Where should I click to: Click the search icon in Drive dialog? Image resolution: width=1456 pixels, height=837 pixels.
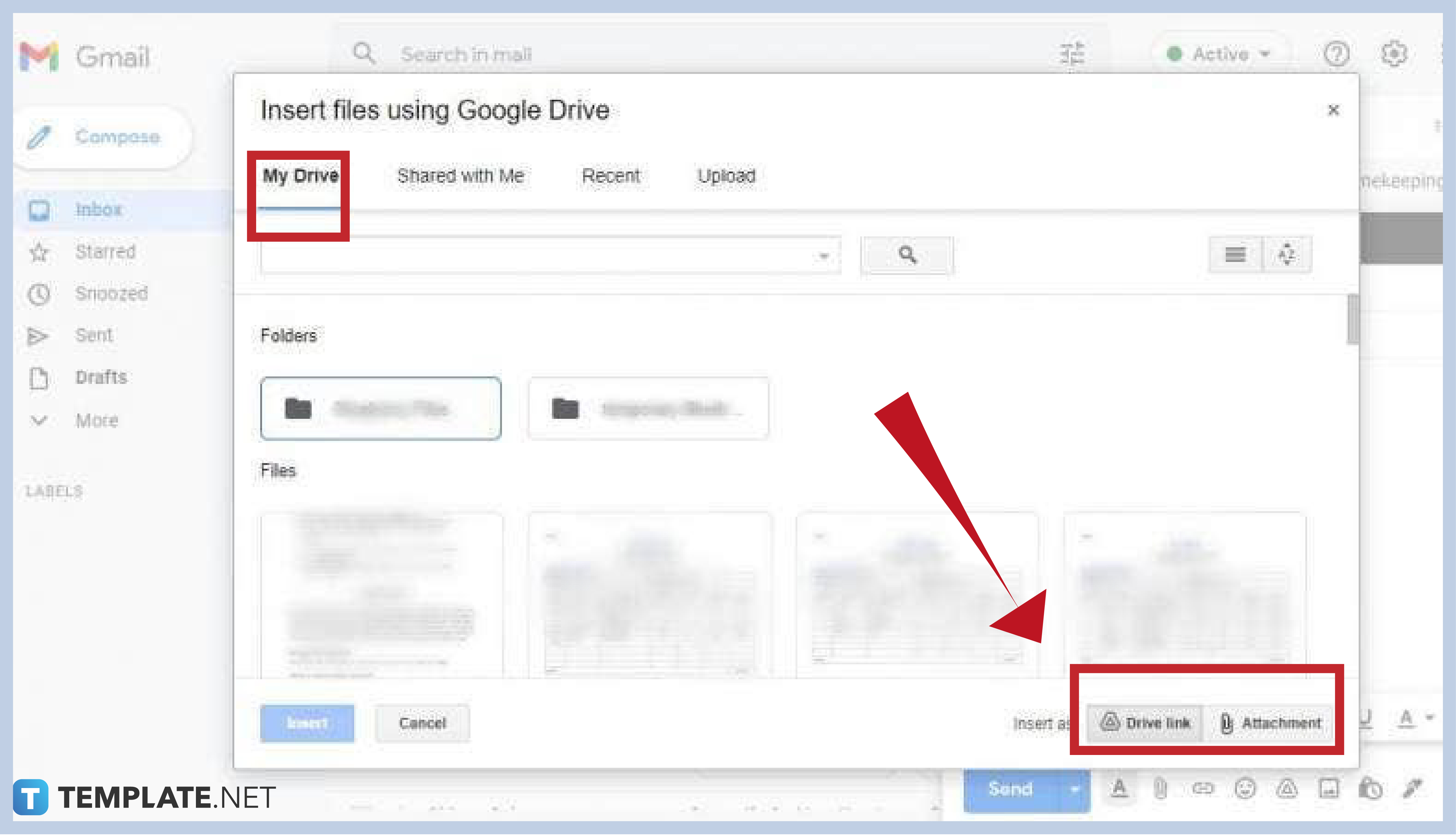[x=905, y=254]
